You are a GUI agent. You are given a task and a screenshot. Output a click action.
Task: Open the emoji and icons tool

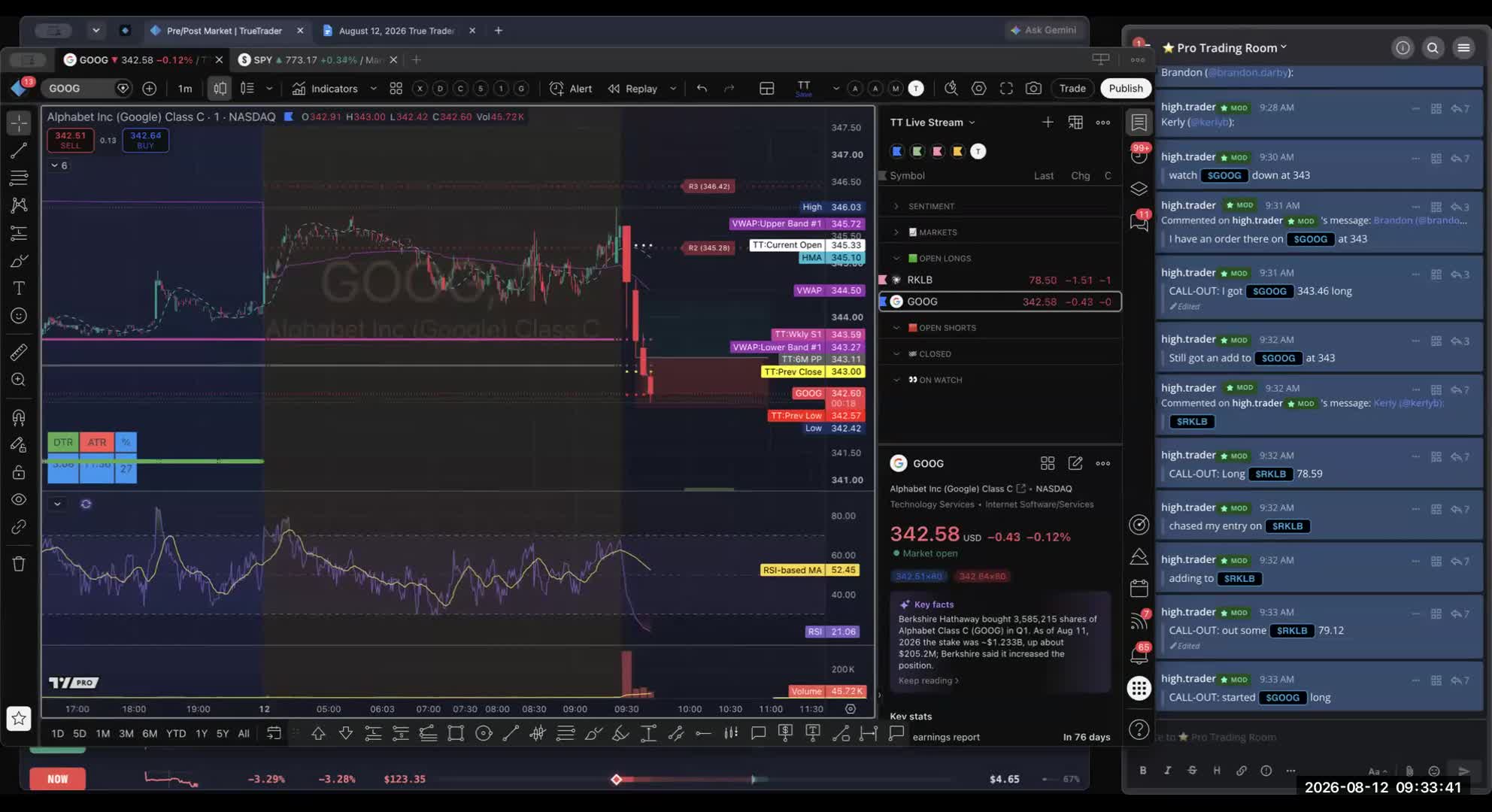point(19,316)
